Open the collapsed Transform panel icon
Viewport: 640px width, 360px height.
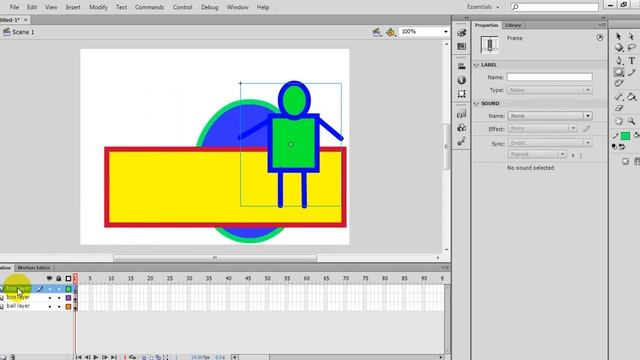(x=462, y=94)
